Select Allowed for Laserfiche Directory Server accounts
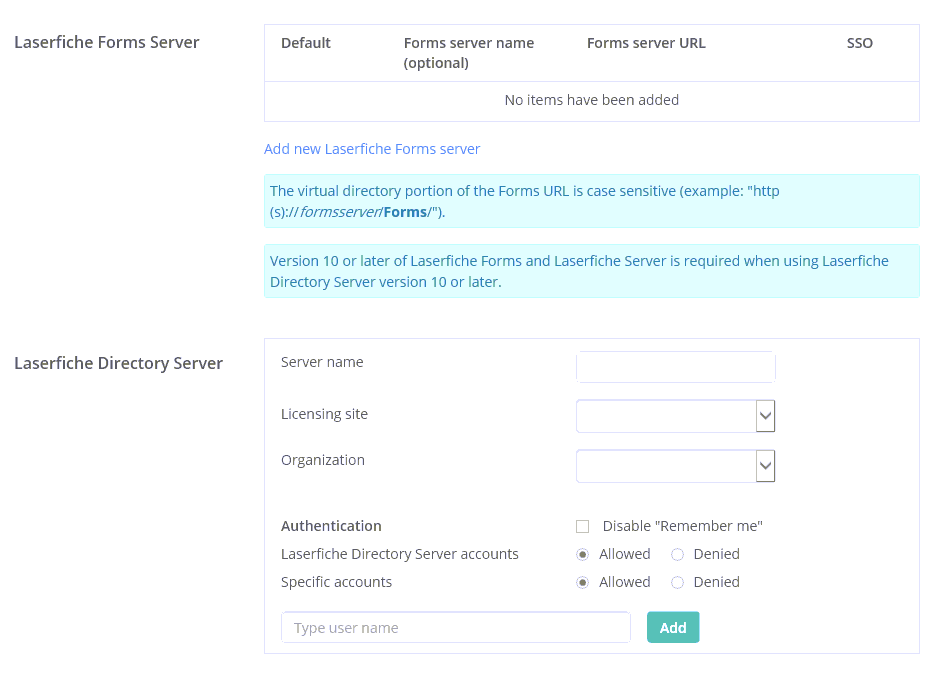The image size is (946, 679). point(583,554)
